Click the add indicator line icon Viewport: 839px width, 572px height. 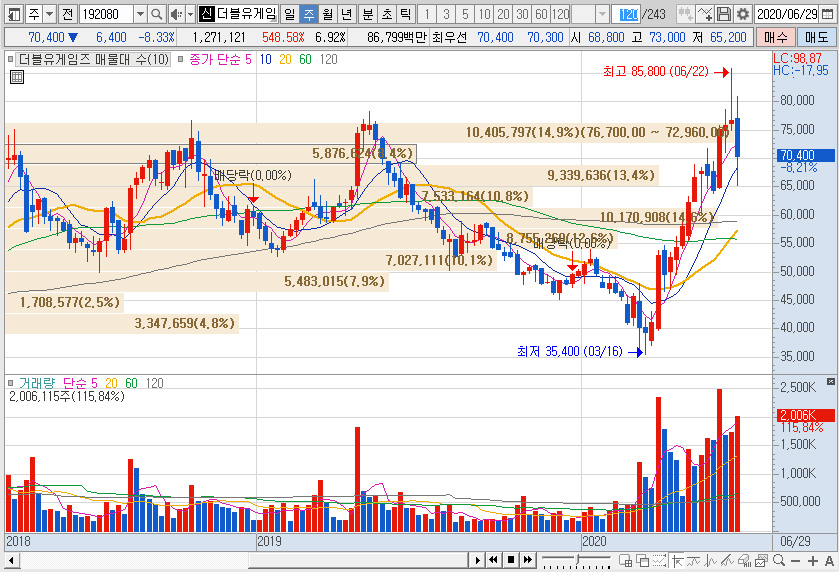point(705,14)
